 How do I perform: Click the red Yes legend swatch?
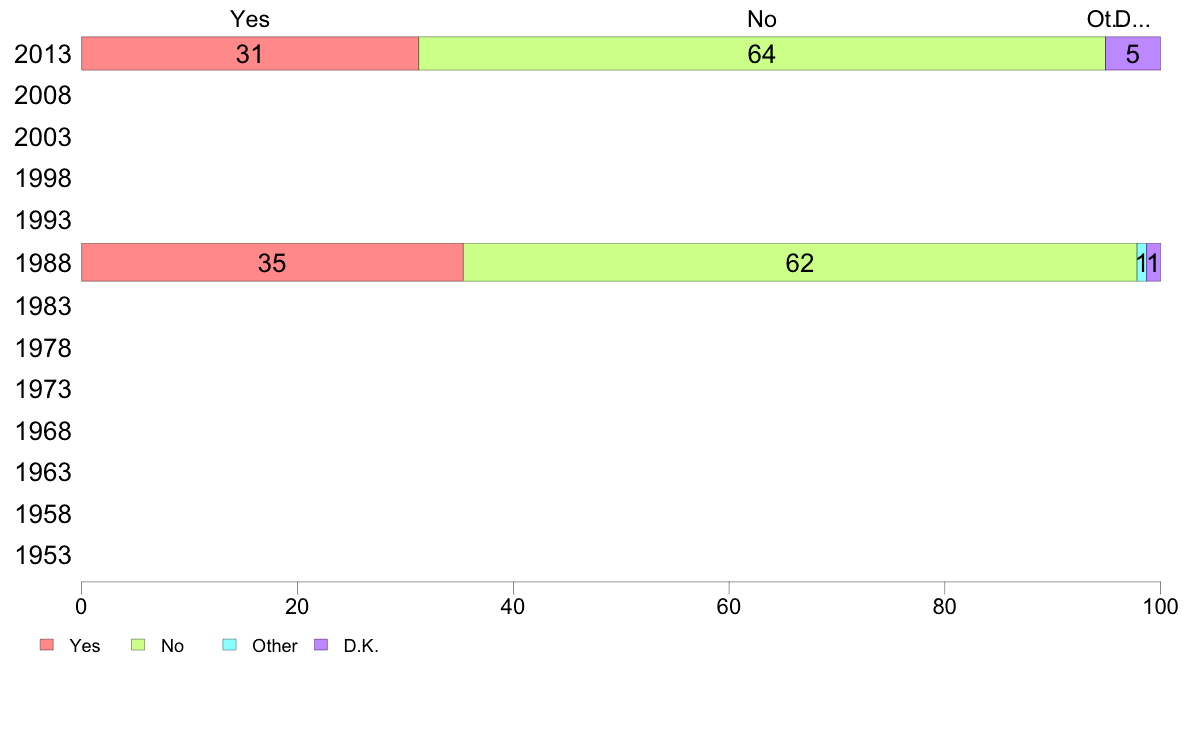pos(46,645)
